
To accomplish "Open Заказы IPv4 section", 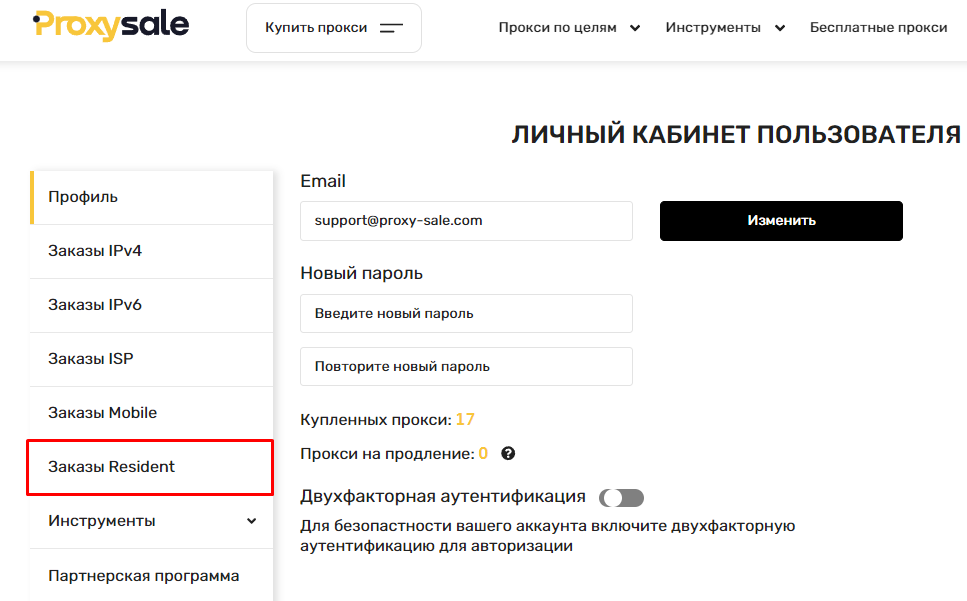I will click(x=152, y=251).
